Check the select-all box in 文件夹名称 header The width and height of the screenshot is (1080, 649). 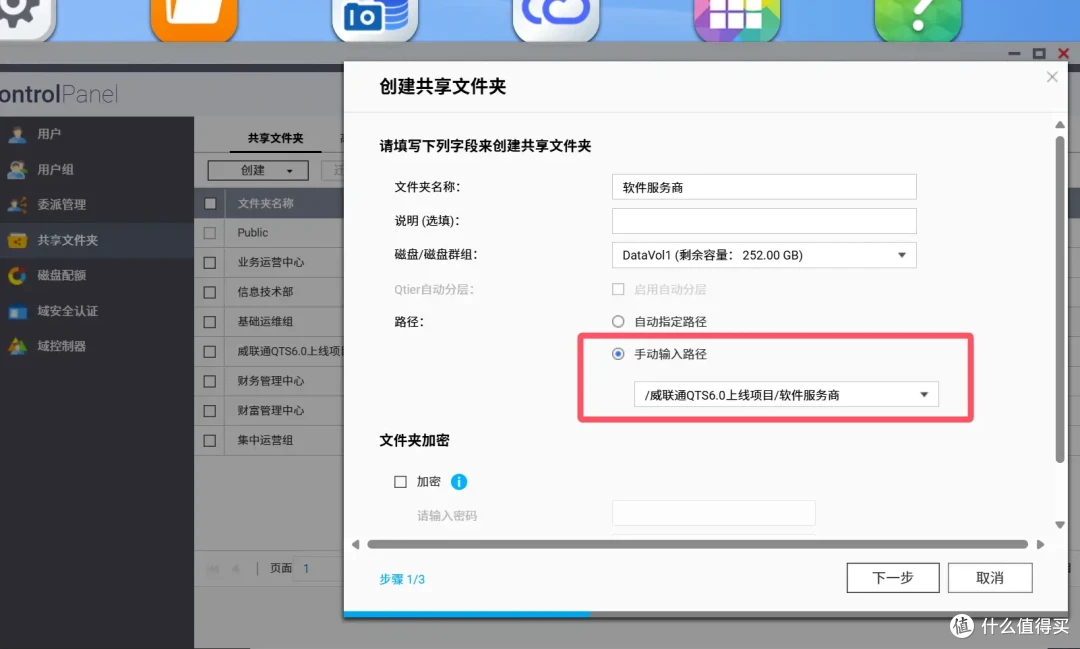pyautogui.click(x=210, y=203)
